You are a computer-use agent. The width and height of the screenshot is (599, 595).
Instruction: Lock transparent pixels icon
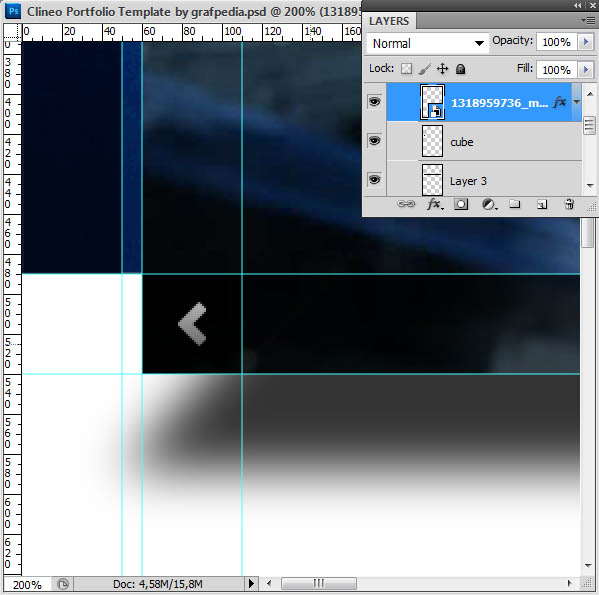406,69
